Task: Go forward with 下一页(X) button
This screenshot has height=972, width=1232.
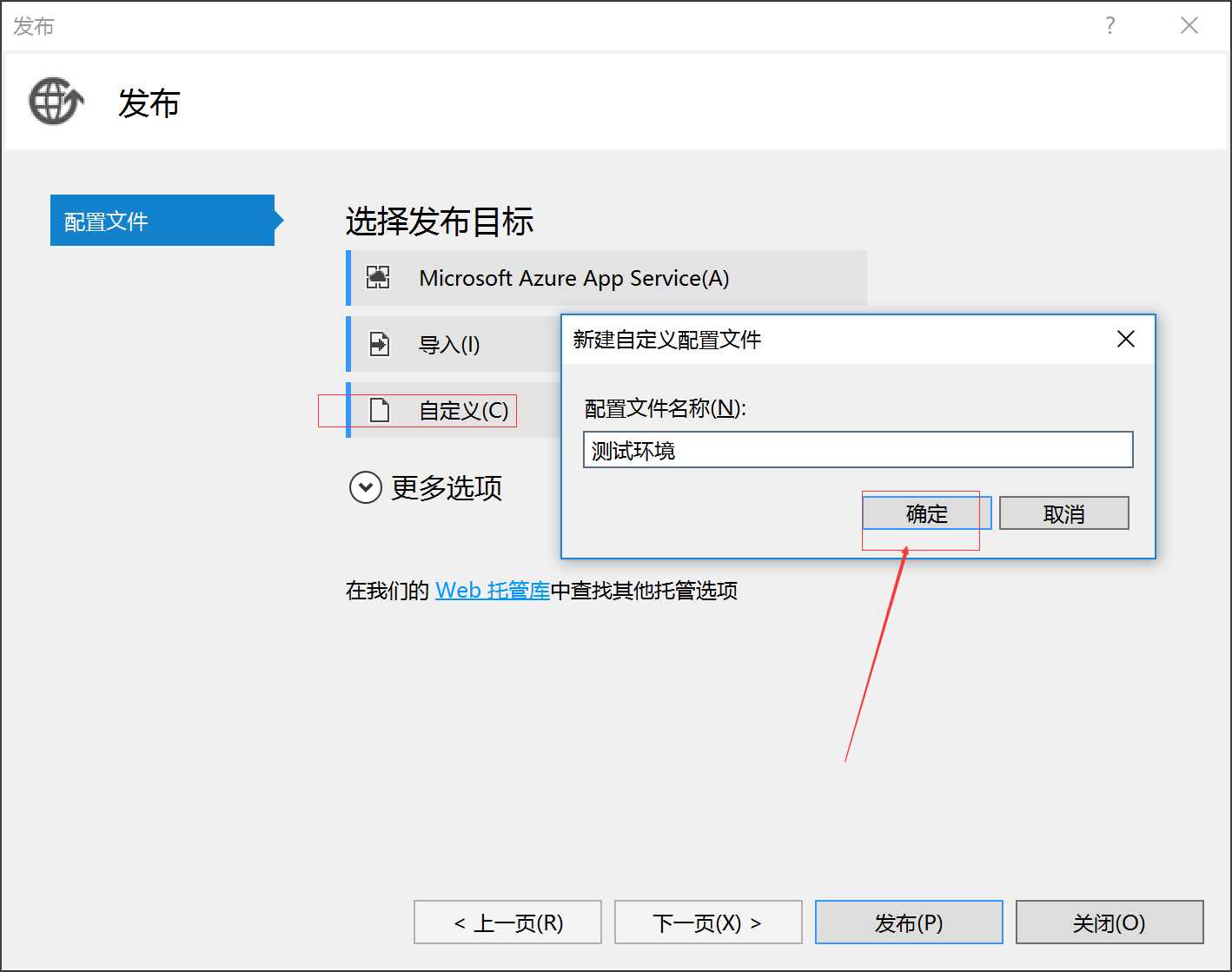Action: (x=708, y=922)
